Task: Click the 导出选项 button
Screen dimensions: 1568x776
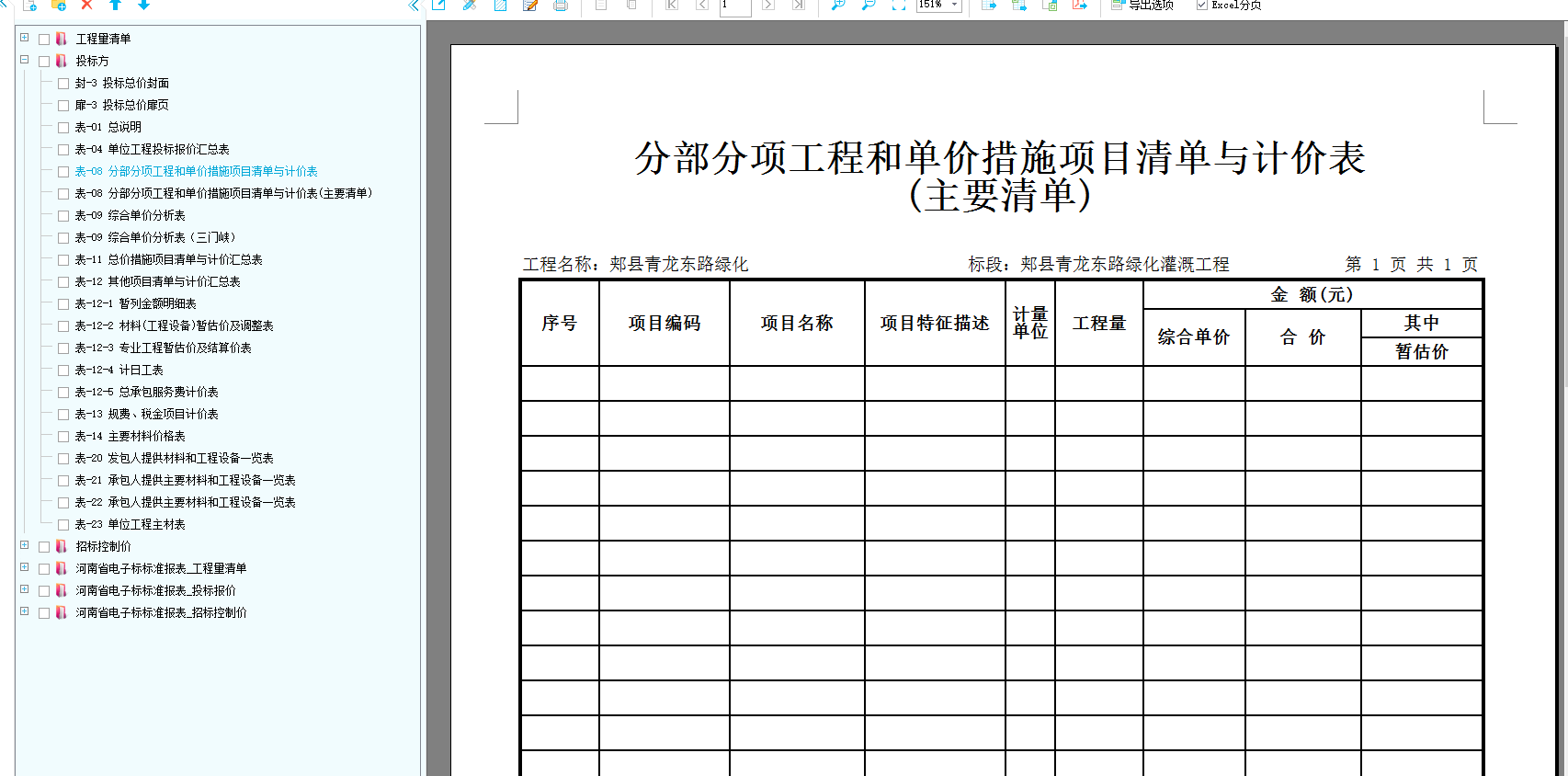Action: coord(1142,5)
